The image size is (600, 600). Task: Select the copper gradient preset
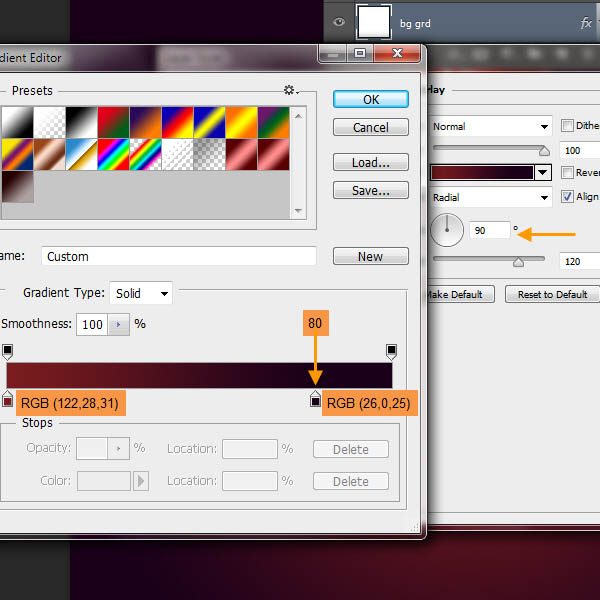(50, 154)
